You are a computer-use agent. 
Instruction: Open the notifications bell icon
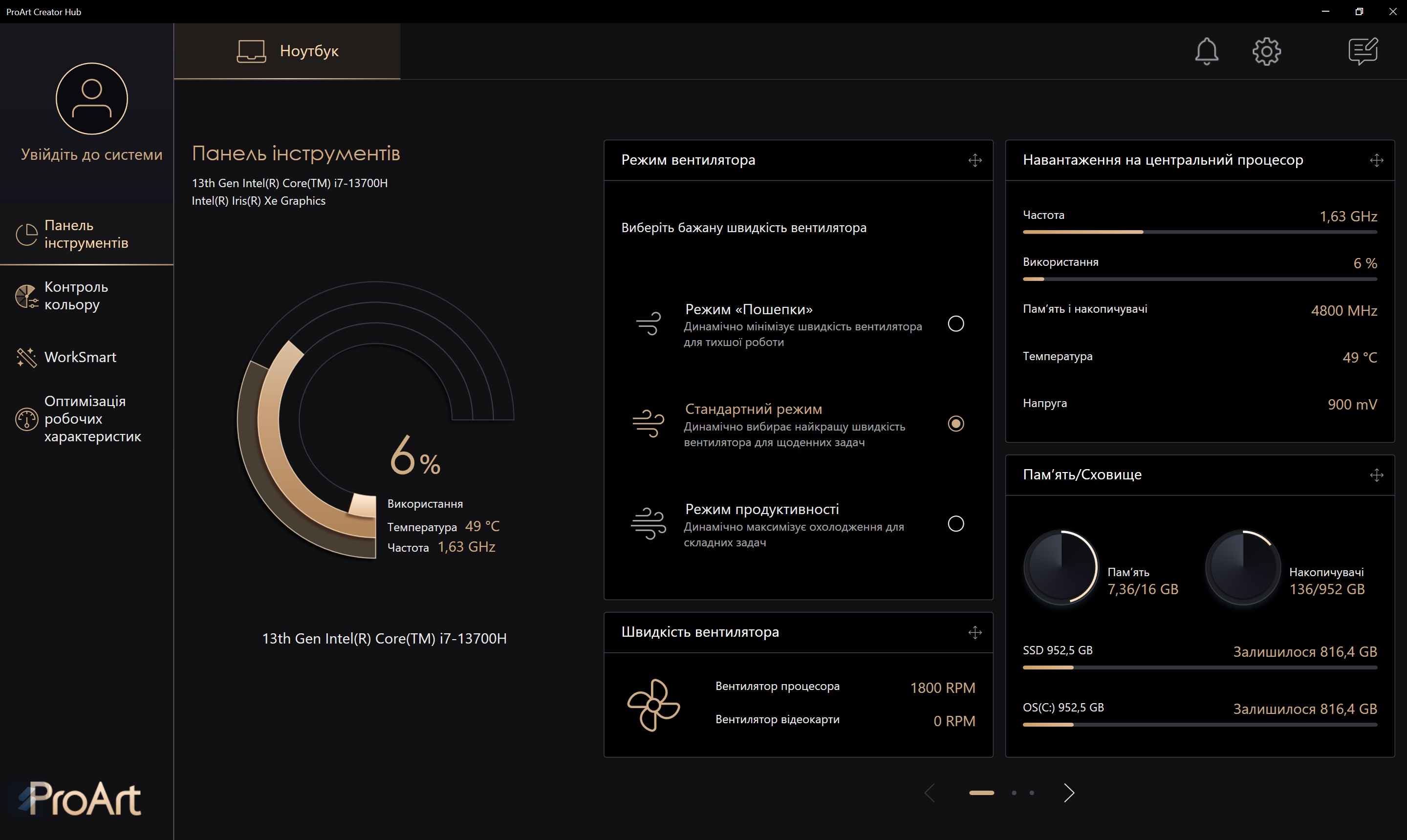click(x=1206, y=51)
